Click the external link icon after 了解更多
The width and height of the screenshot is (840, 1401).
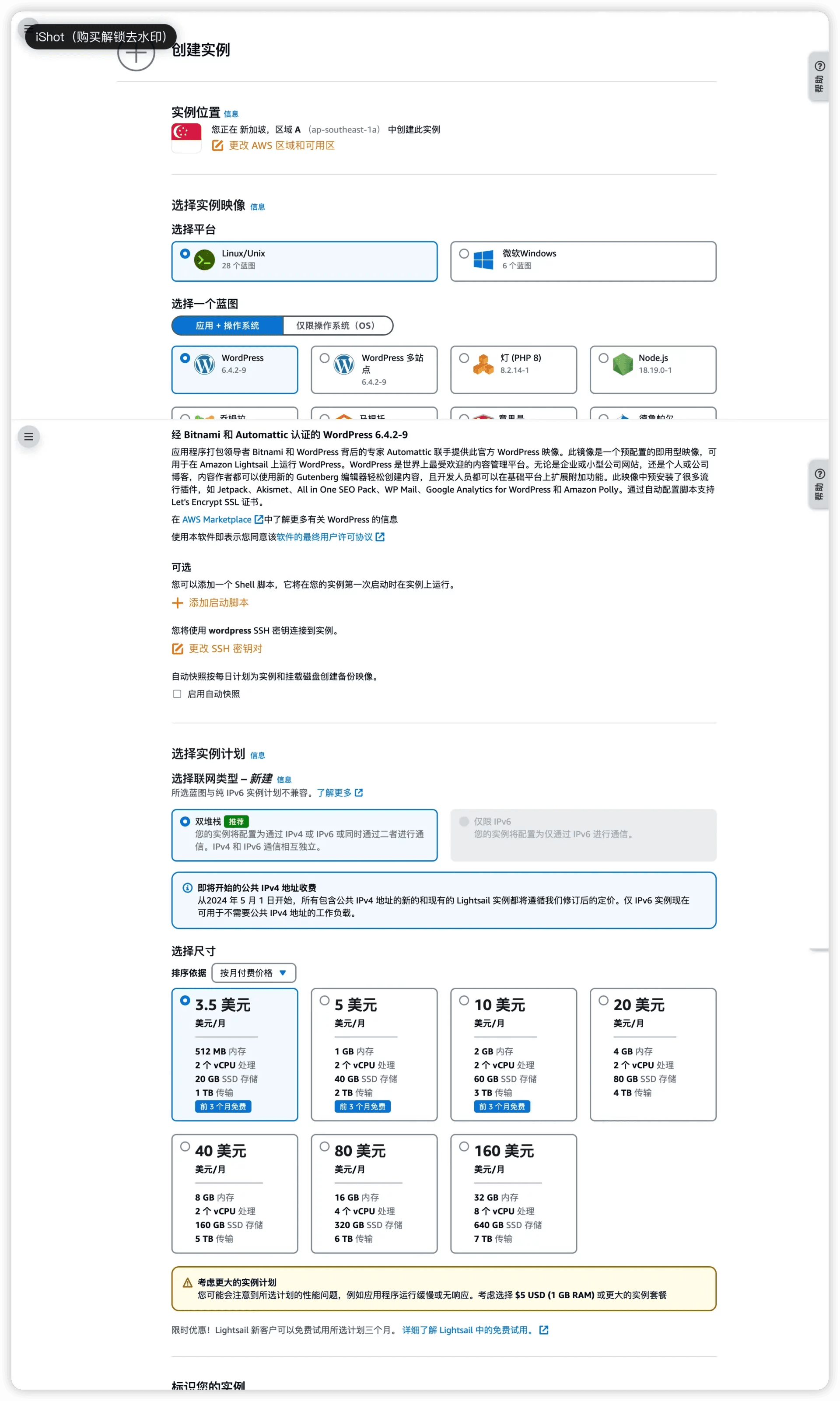pos(358,792)
